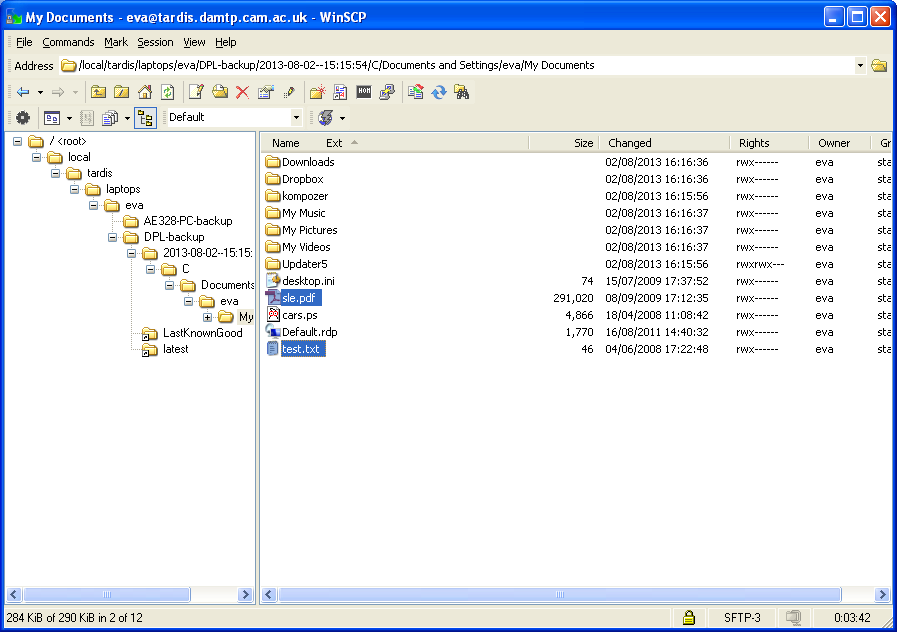The height and width of the screenshot is (632, 897).
Task: Open the Default transfer settings dropdown
Action: point(294,118)
